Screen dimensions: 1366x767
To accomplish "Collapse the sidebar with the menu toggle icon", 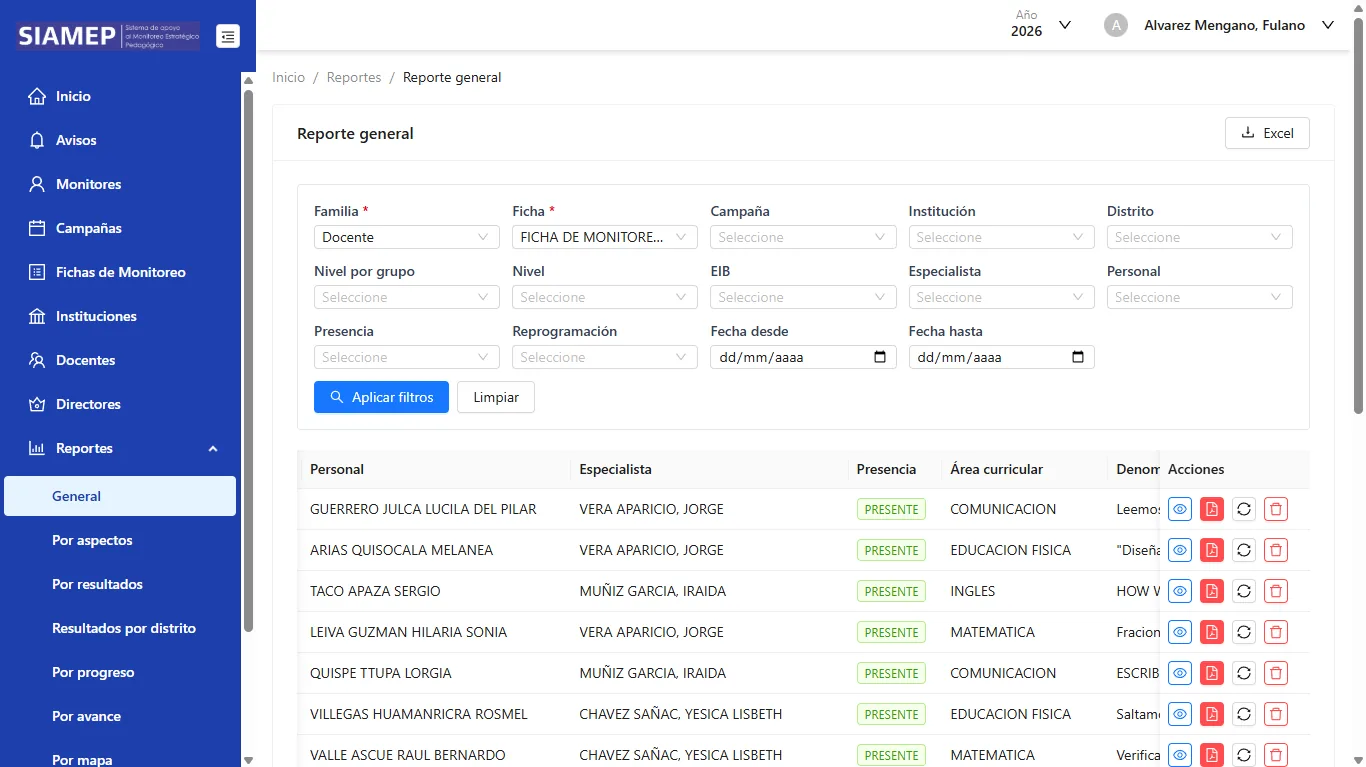I will pyautogui.click(x=228, y=37).
